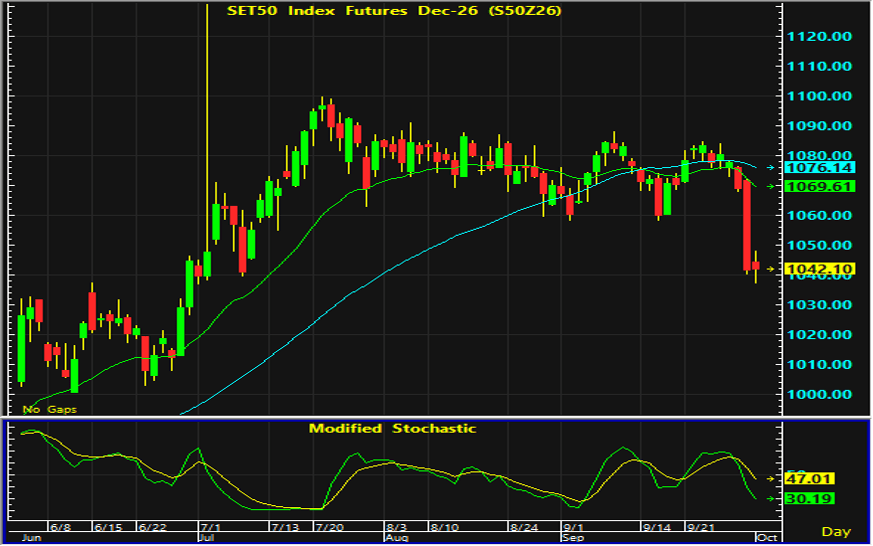Click the Jun month label

[31, 538]
